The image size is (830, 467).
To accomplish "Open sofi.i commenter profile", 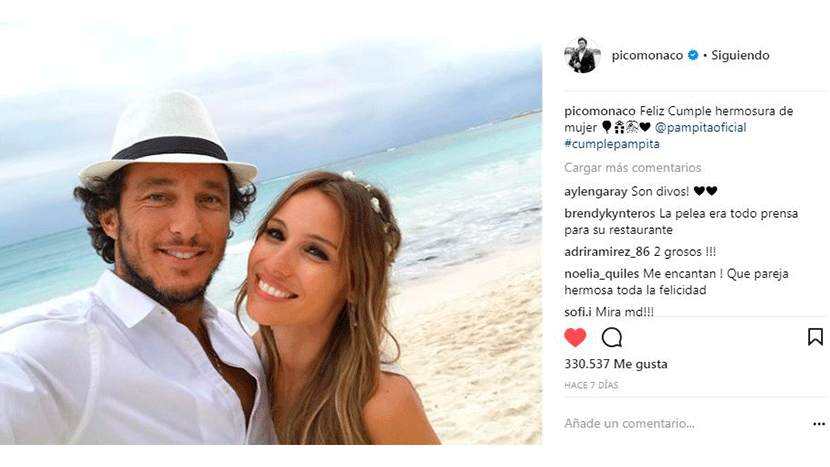I will click(x=578, y=312).
